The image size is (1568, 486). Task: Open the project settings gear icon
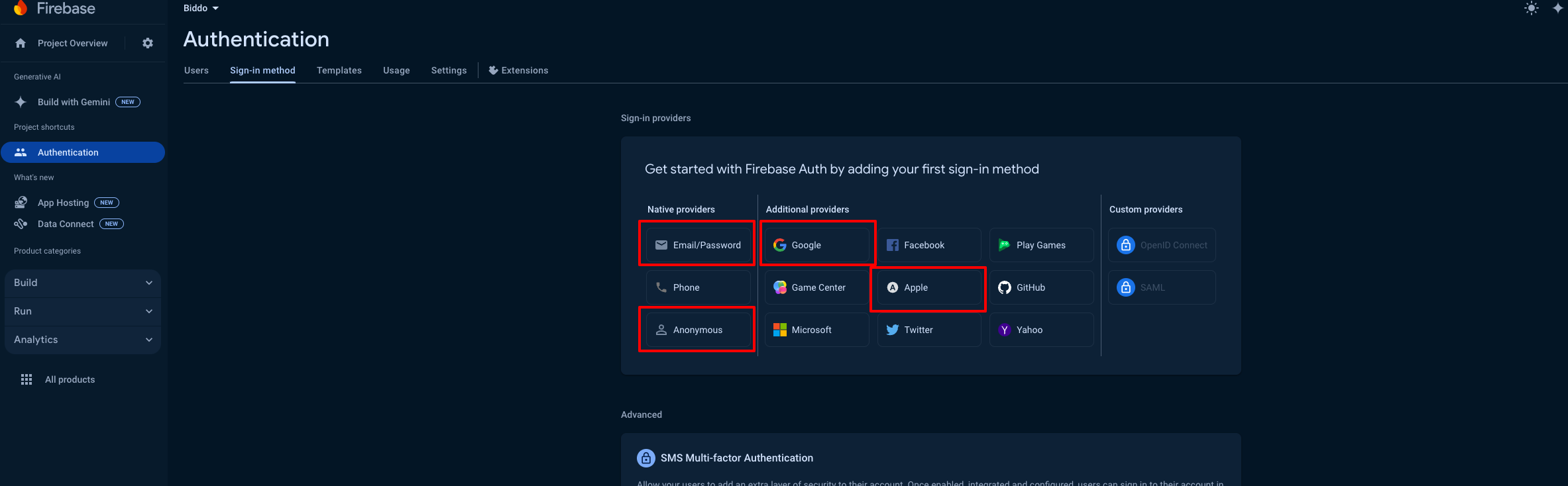(x=148, y=43)
